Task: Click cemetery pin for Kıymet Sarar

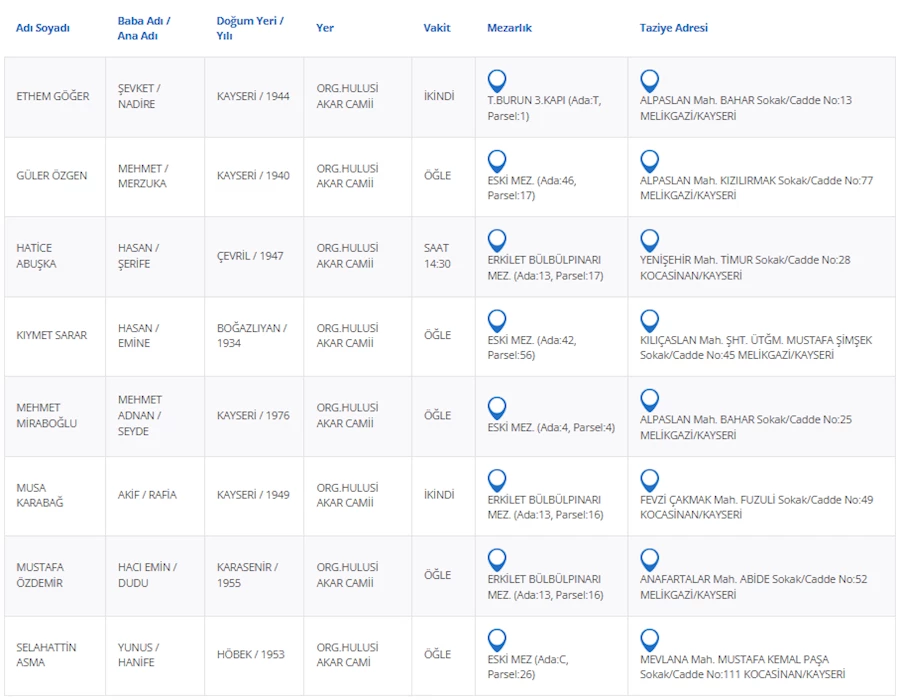Action: click(x=496, y=321)
